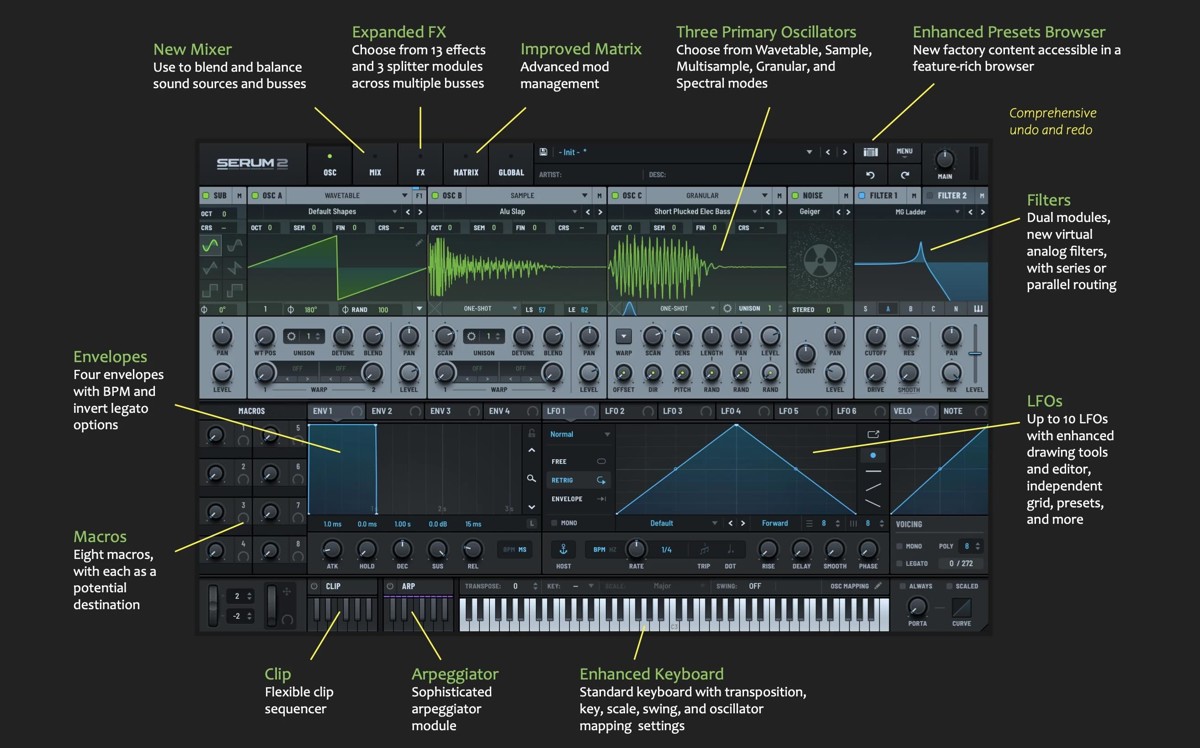The height and width of the screenshot is (748, 1200).
Task: Select the sine wave sub shape
Action: pos(210,245)
